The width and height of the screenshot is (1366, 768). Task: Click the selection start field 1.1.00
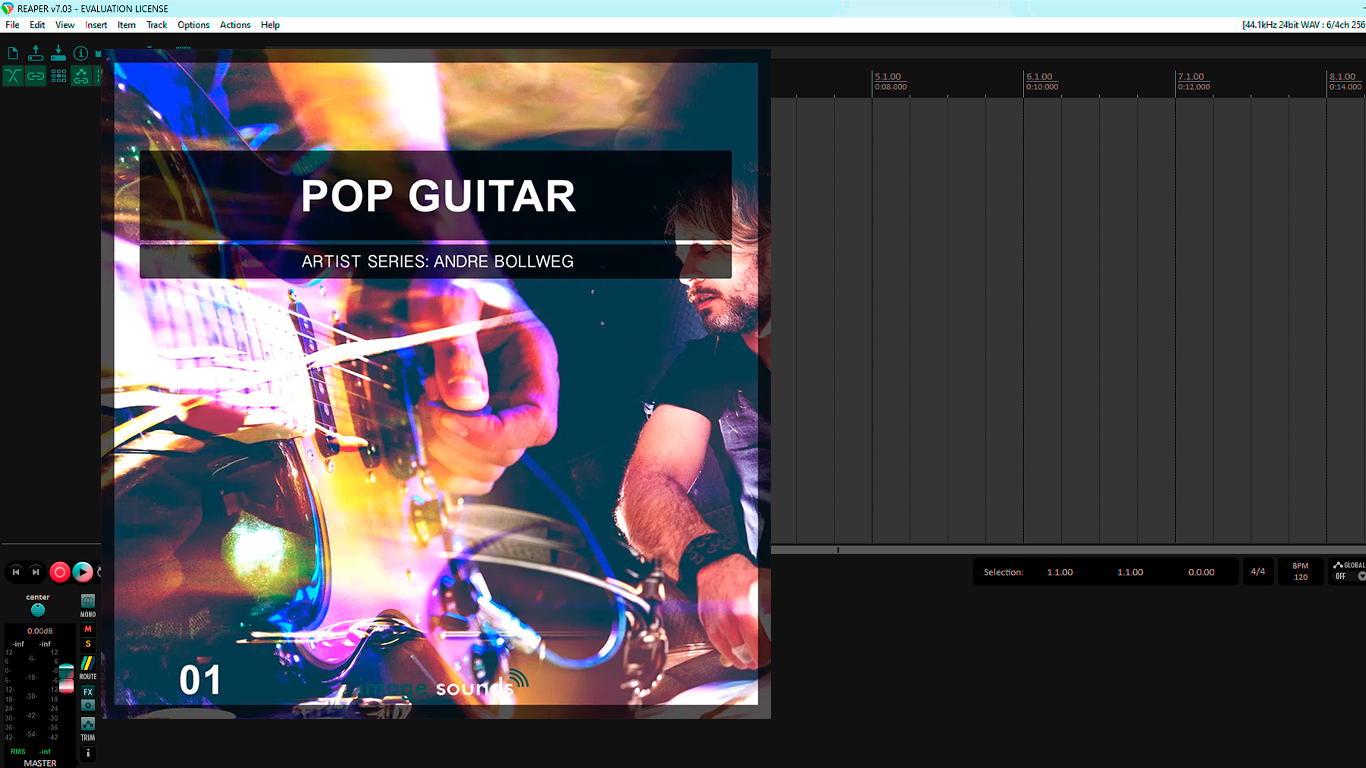[1060, 572]
